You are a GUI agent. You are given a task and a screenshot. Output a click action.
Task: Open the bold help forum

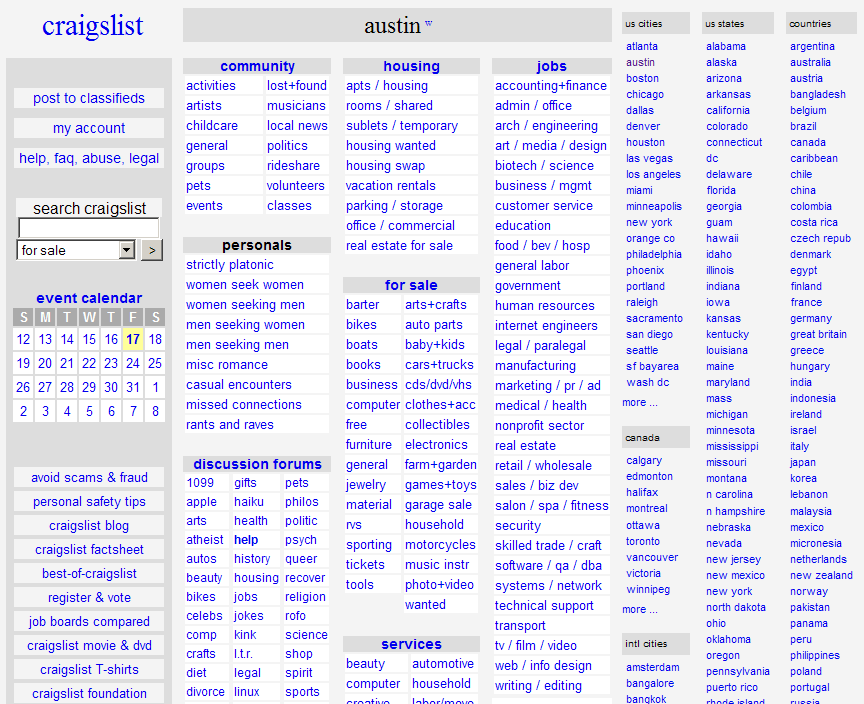pos(246,540)
